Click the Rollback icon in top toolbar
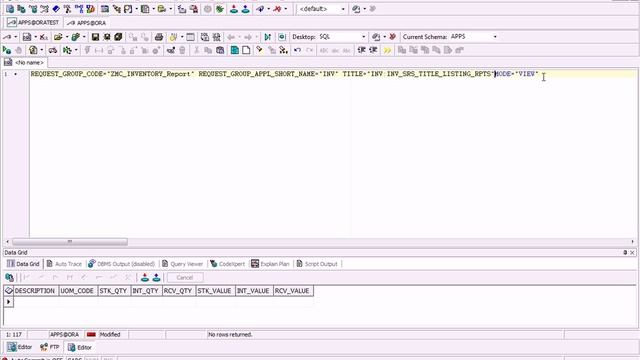The height and width of the screenshot is (360, 640). pos(245,9)
